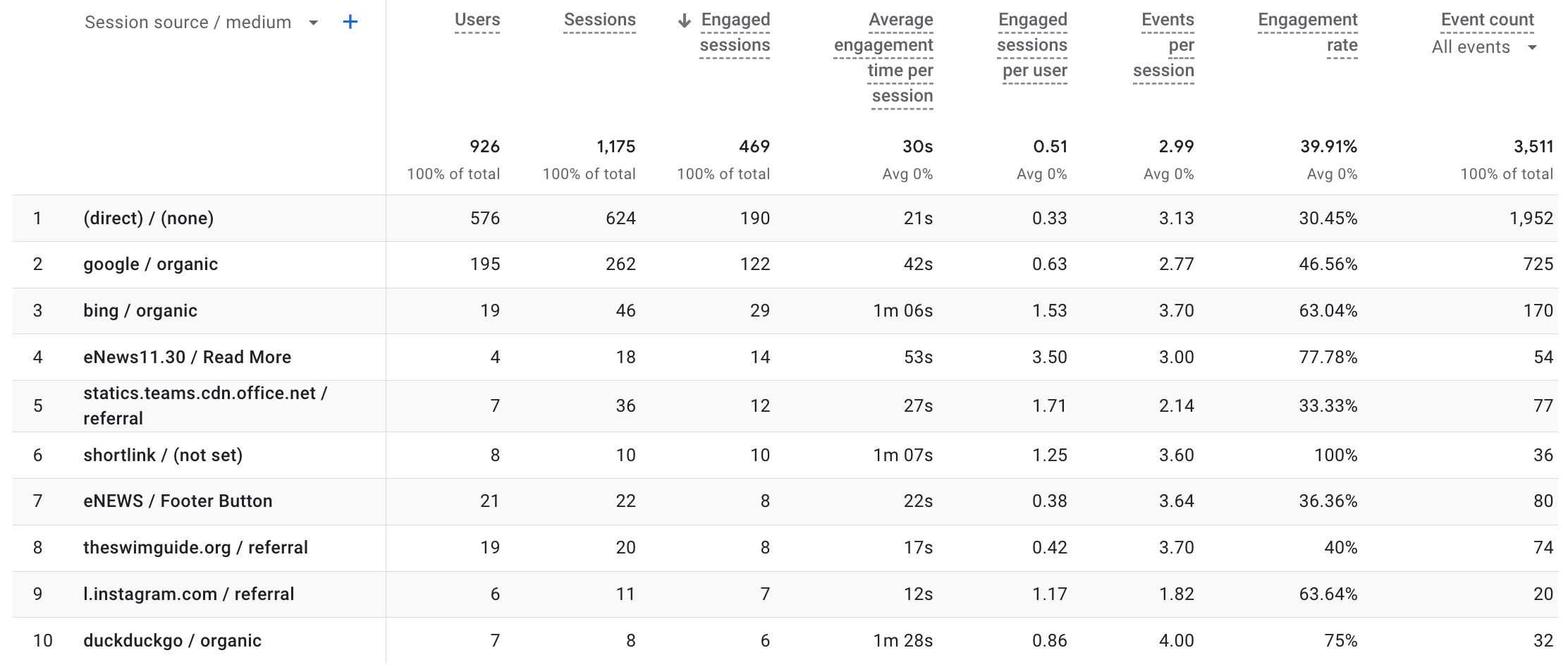
Task: Click the duckduckgo / organic row
Action: (x=172, y=641)
